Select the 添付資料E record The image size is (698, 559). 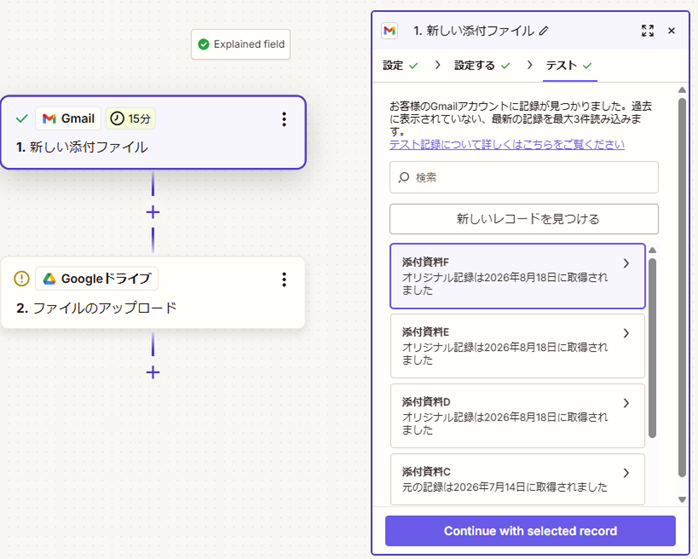[x=517, y=346]
